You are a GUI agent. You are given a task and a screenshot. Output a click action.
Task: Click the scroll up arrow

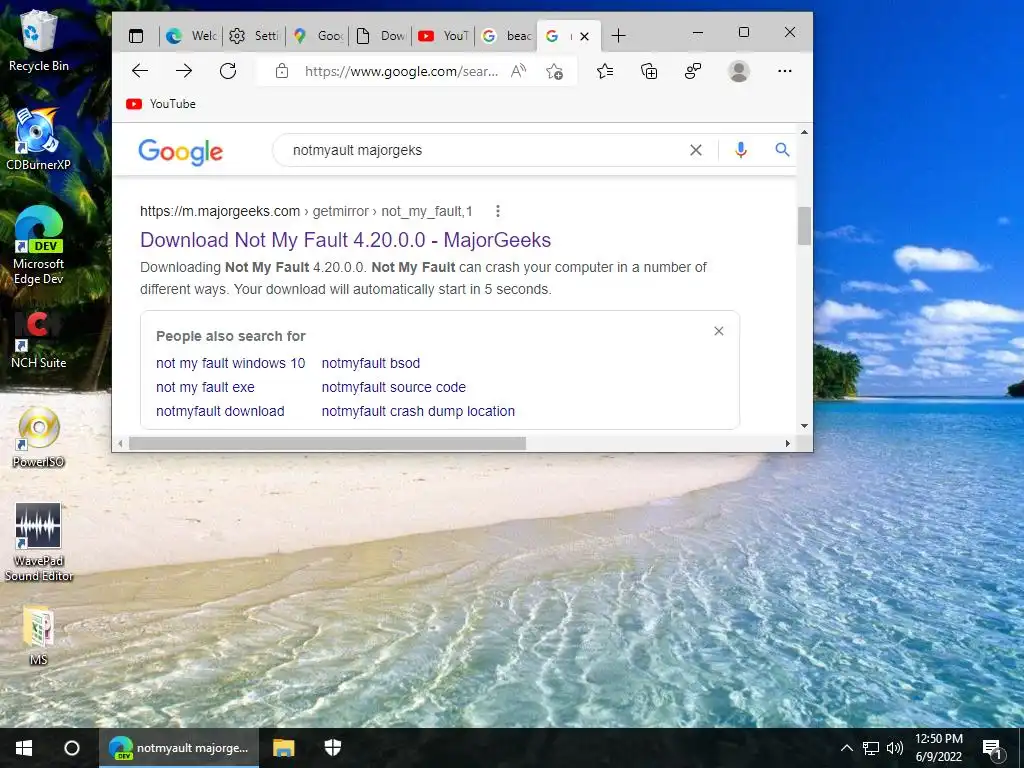[x=805, y=133]
